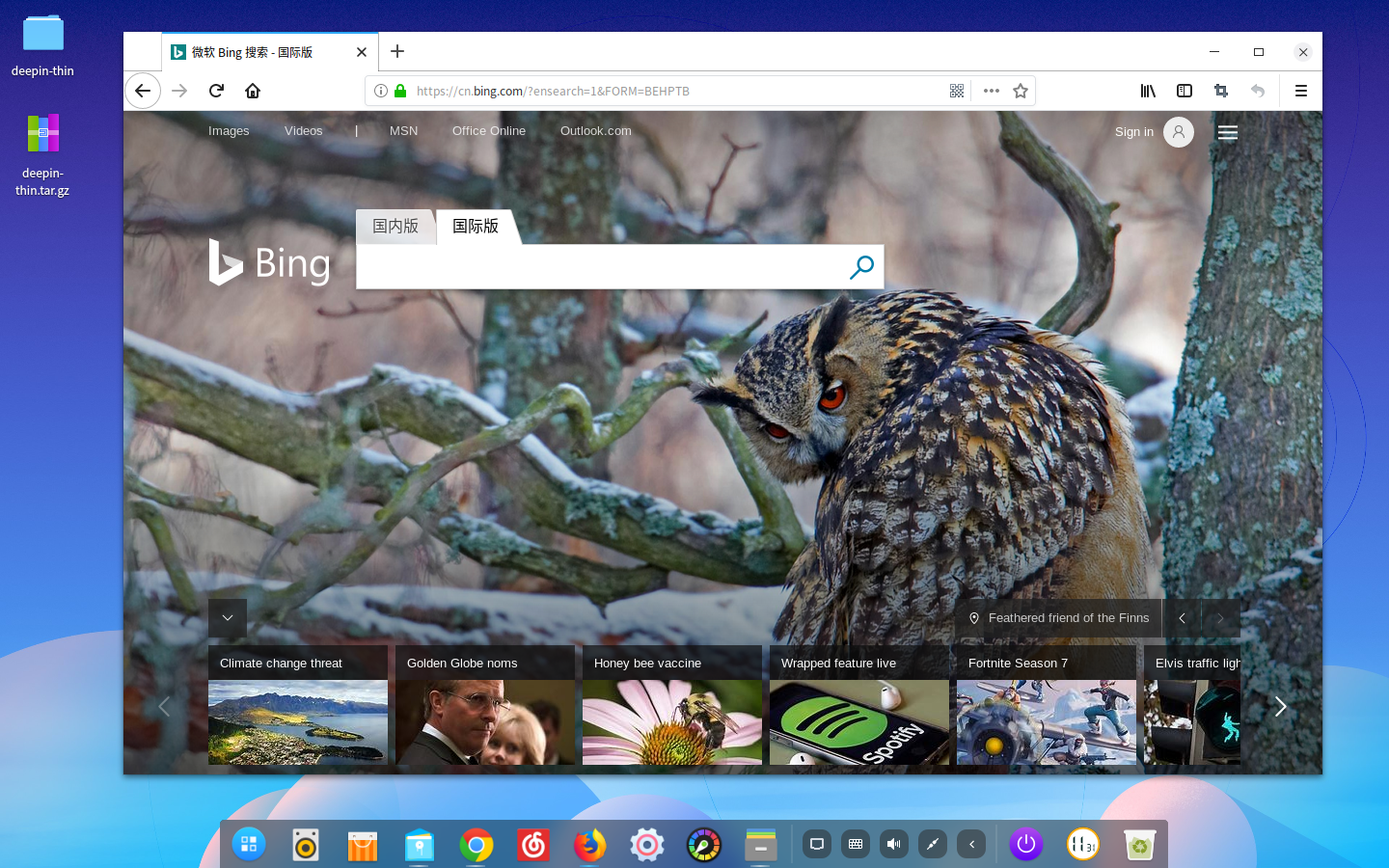Show next Bing background image

[1221, 618]
